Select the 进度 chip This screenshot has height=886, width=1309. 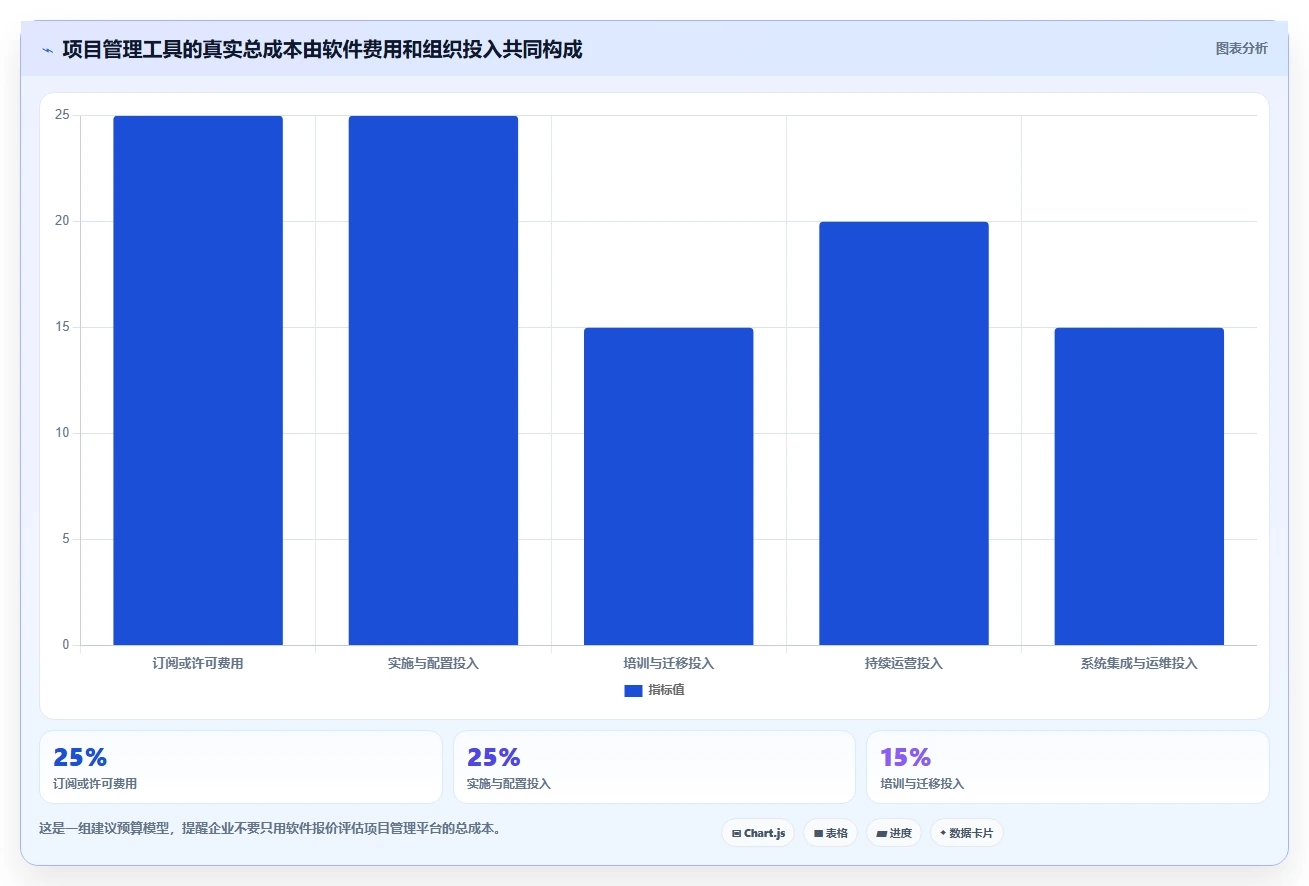coord(893,833)
